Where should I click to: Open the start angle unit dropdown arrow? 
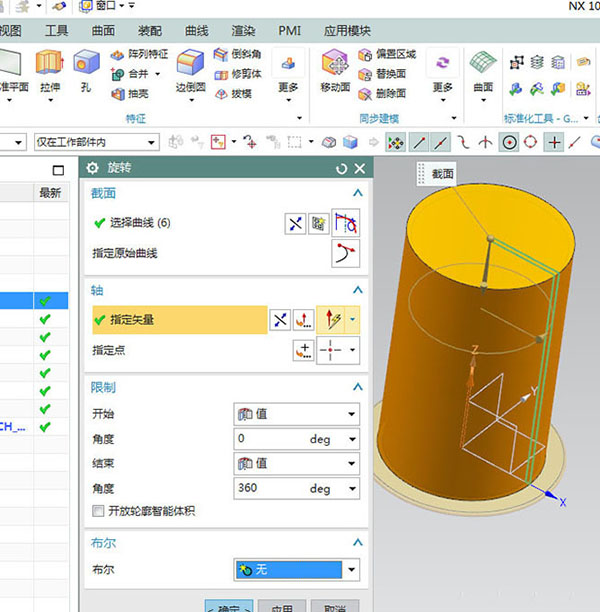tap(352, 439)
